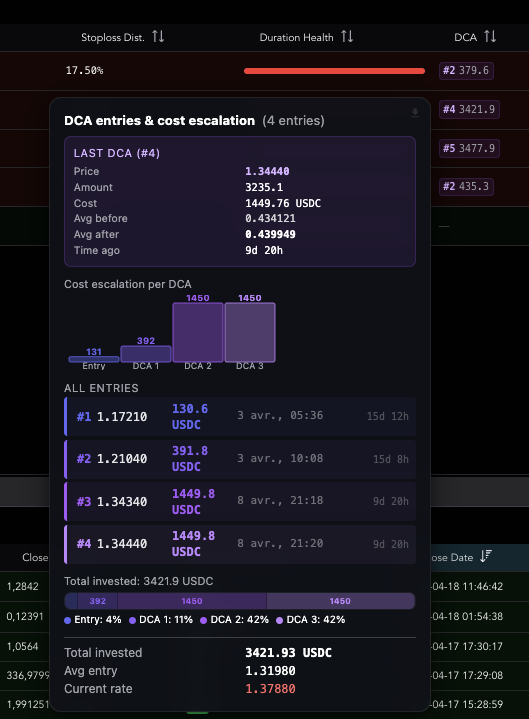The image size is (529, 719).
Task: Click Cost value 1449.76 USDC
Action: click(x=283, y=204)
